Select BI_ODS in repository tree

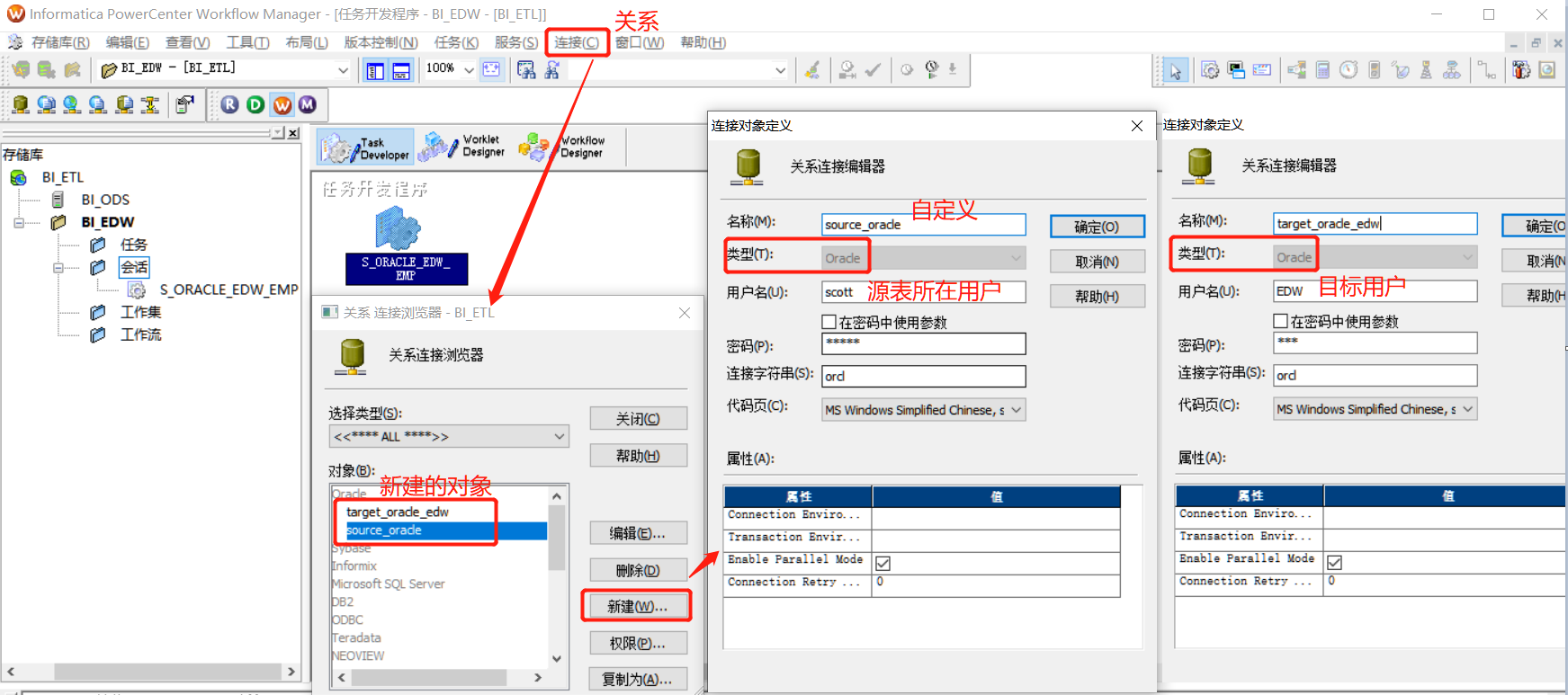[104, 200]
